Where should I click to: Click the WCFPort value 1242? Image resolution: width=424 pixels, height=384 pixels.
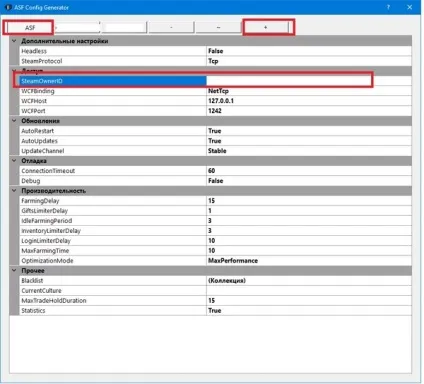pos(309,111)
